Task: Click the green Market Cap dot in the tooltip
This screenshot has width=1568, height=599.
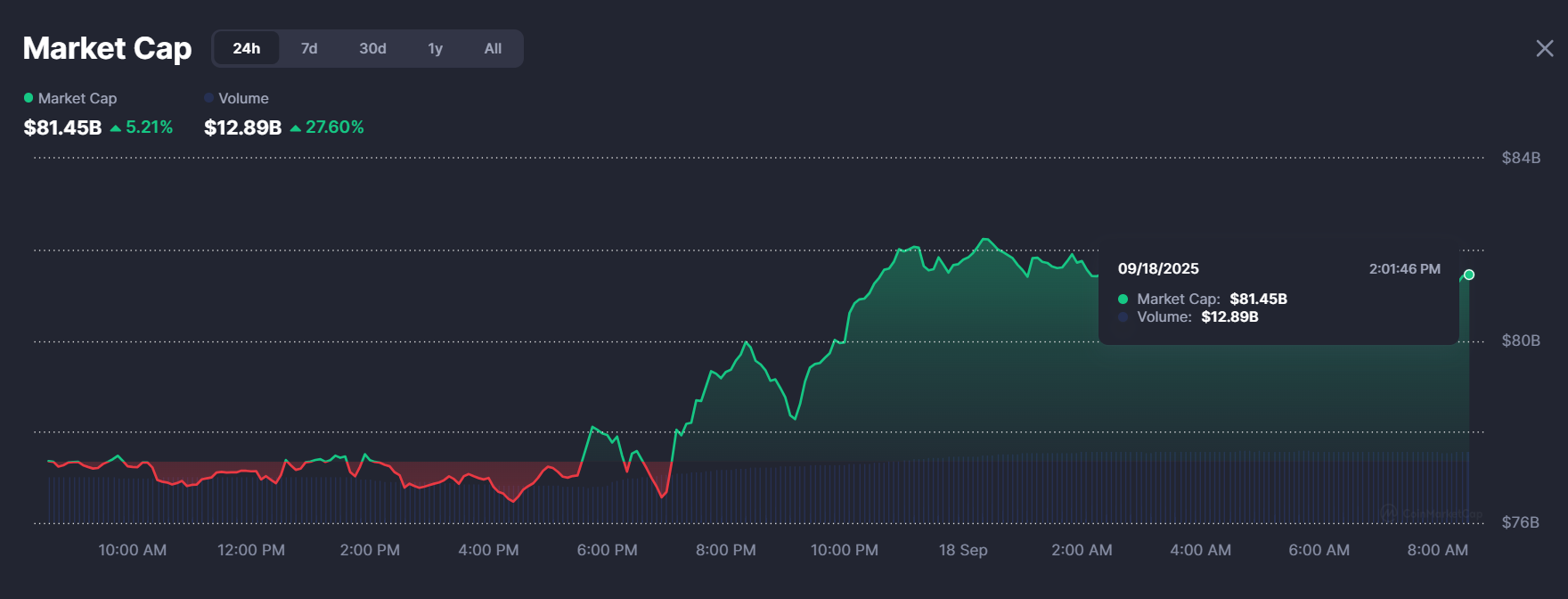Action: click(x=1123, y=299)
